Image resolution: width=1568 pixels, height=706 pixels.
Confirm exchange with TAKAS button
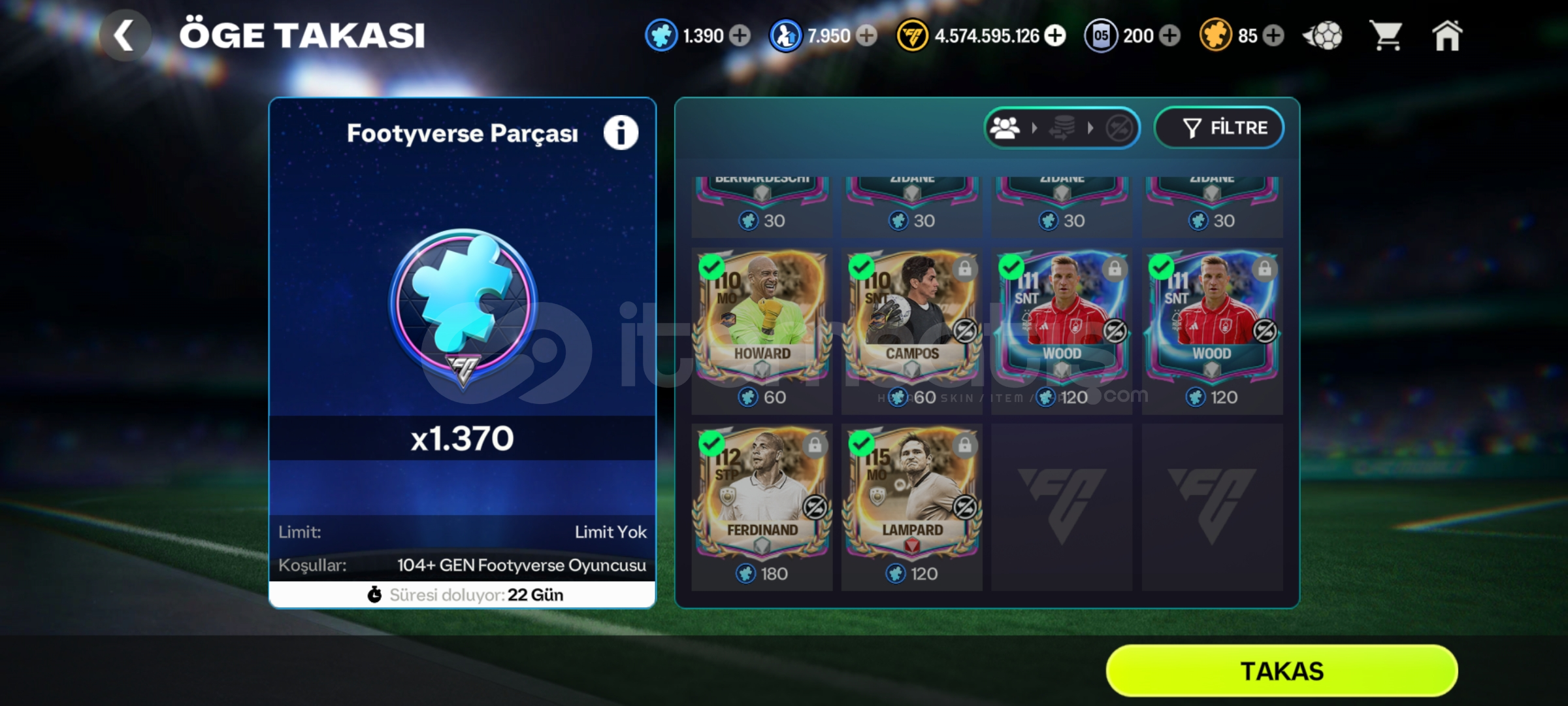[x=1282, y=671]
